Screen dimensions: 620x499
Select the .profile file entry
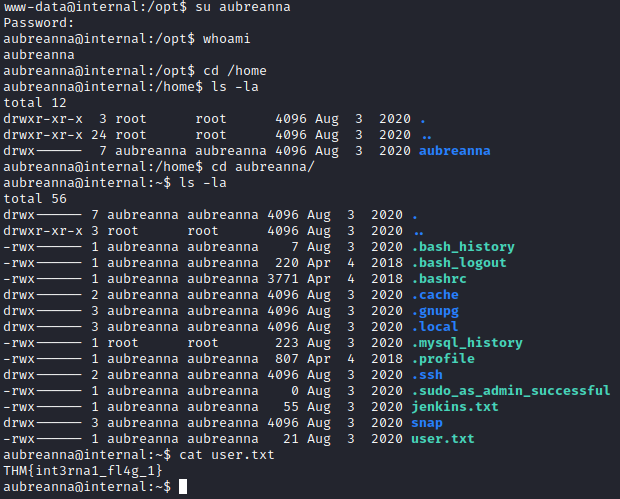(444, 358)
